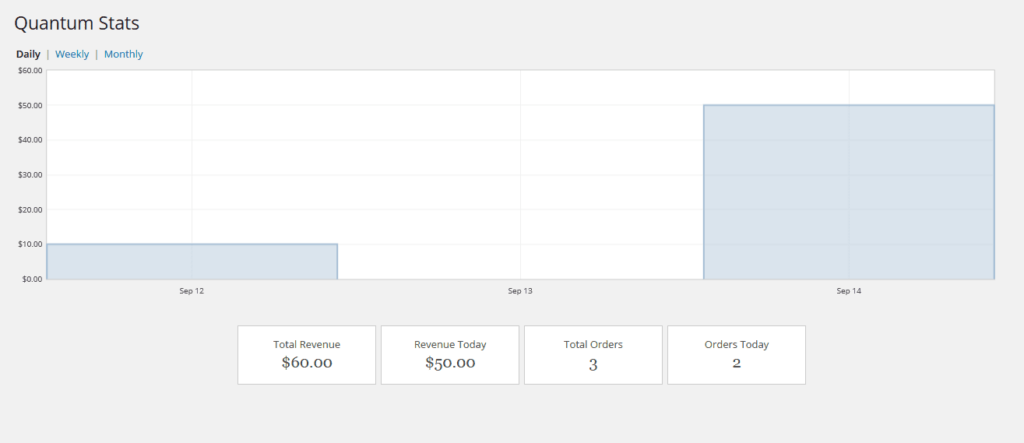Click the $0.00 y-axis label
Image resolution: width=1024 pixels, height=443 pixels.
[x=33, y=279]
